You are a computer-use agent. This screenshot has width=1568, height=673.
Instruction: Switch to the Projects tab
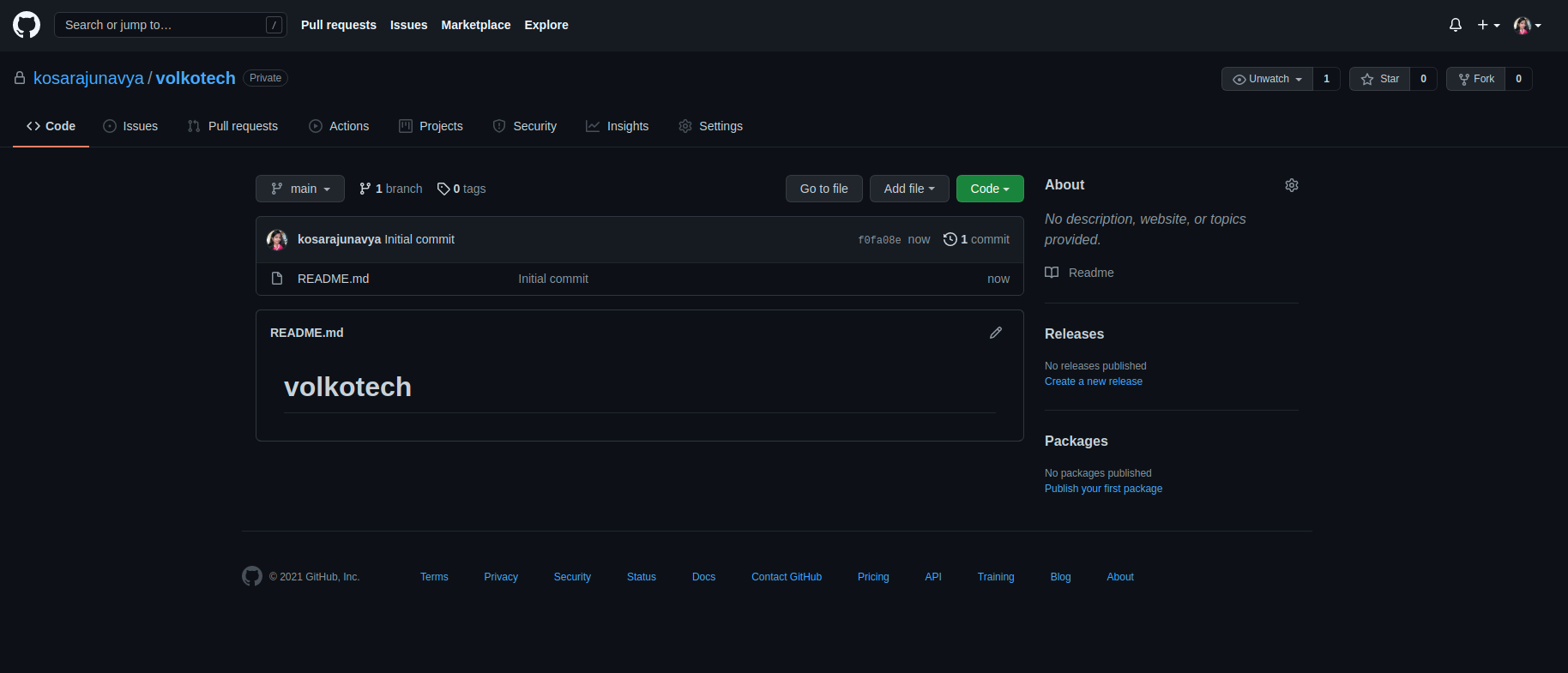pos(431,126)
